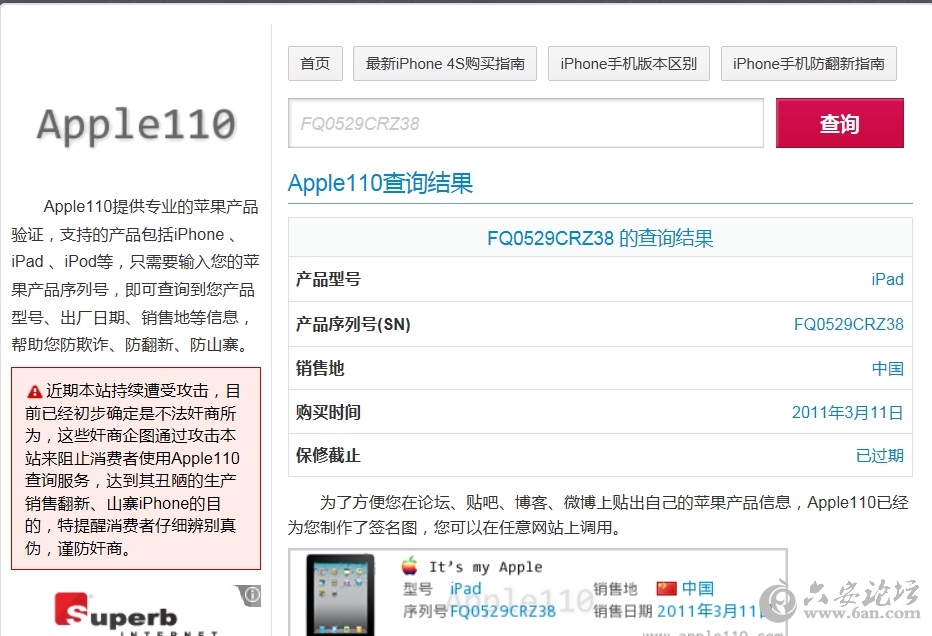Open the 首页 tab

click(315, 63)
